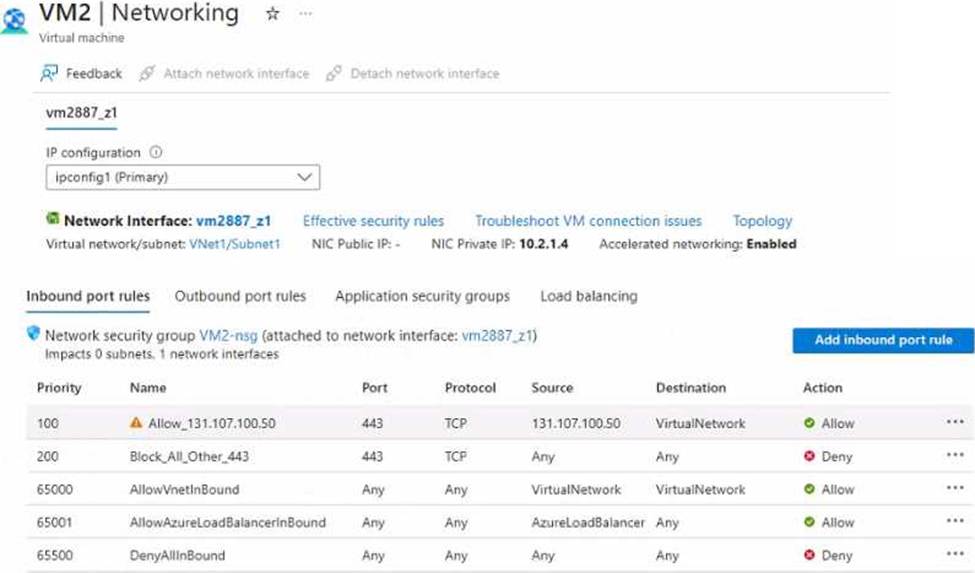975x573 pixels.
Task: Open Troubleshoot VM connection issues link
Action: coord(588,221)
